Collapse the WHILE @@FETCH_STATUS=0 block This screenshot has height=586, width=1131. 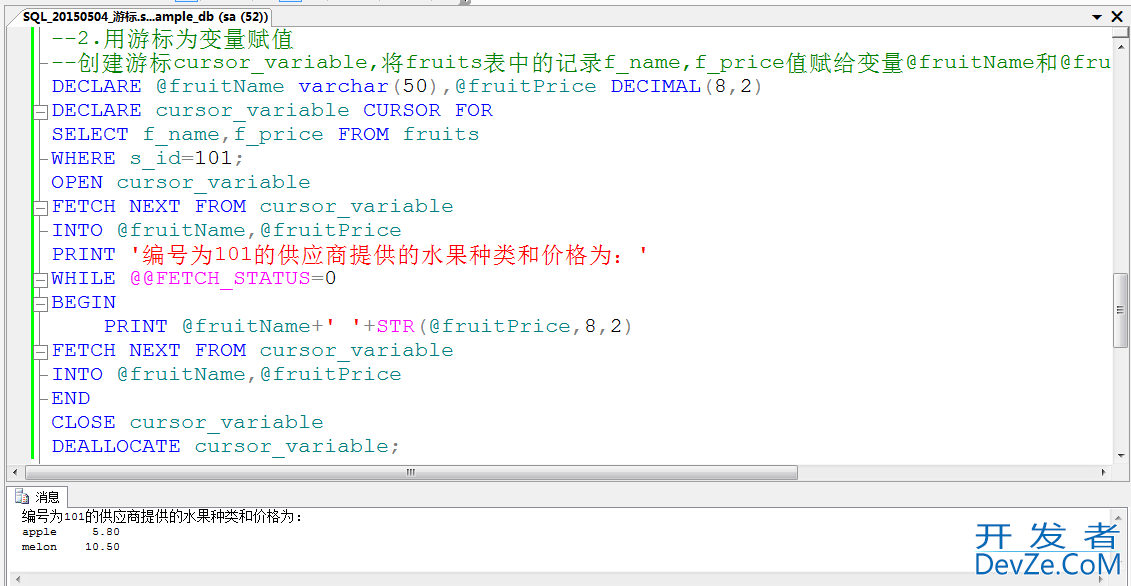[x=40, y=279]
